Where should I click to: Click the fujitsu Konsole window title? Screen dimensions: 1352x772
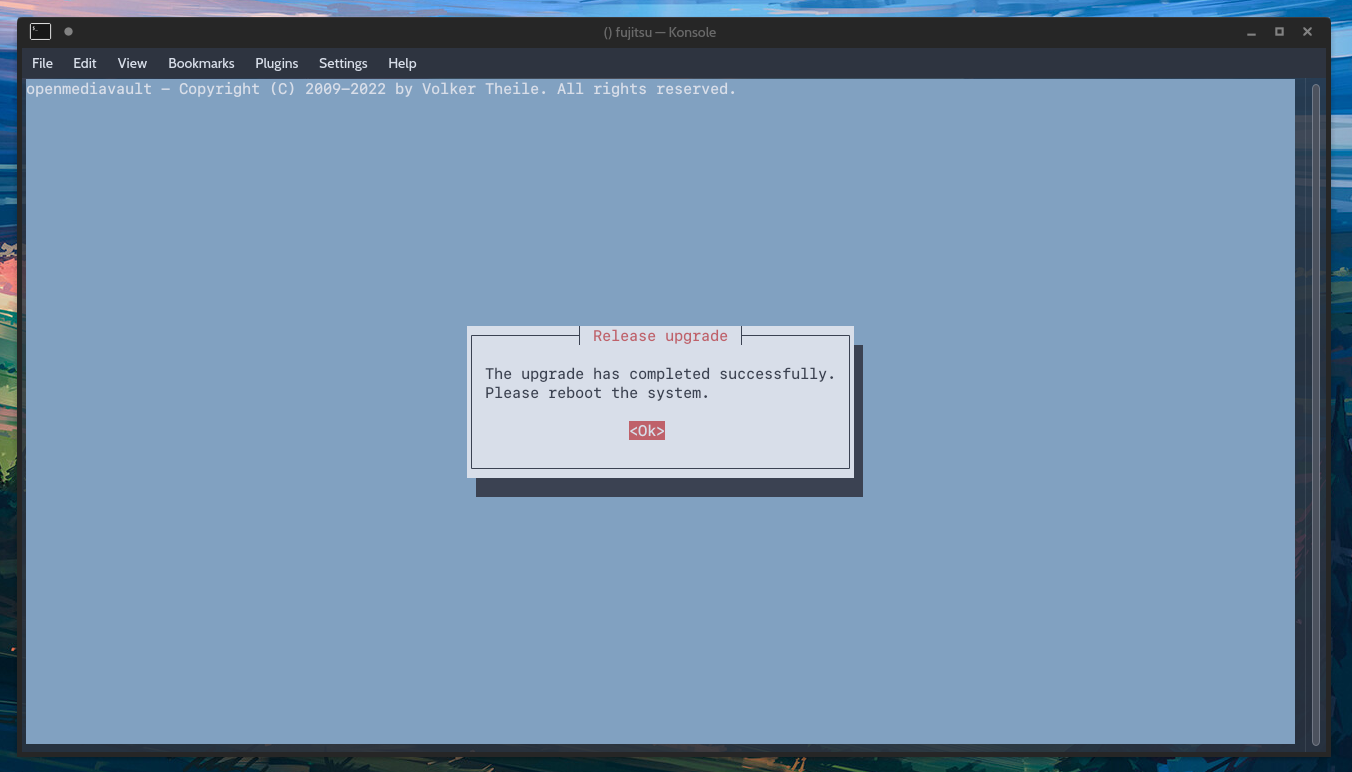[x=660, y=31]
